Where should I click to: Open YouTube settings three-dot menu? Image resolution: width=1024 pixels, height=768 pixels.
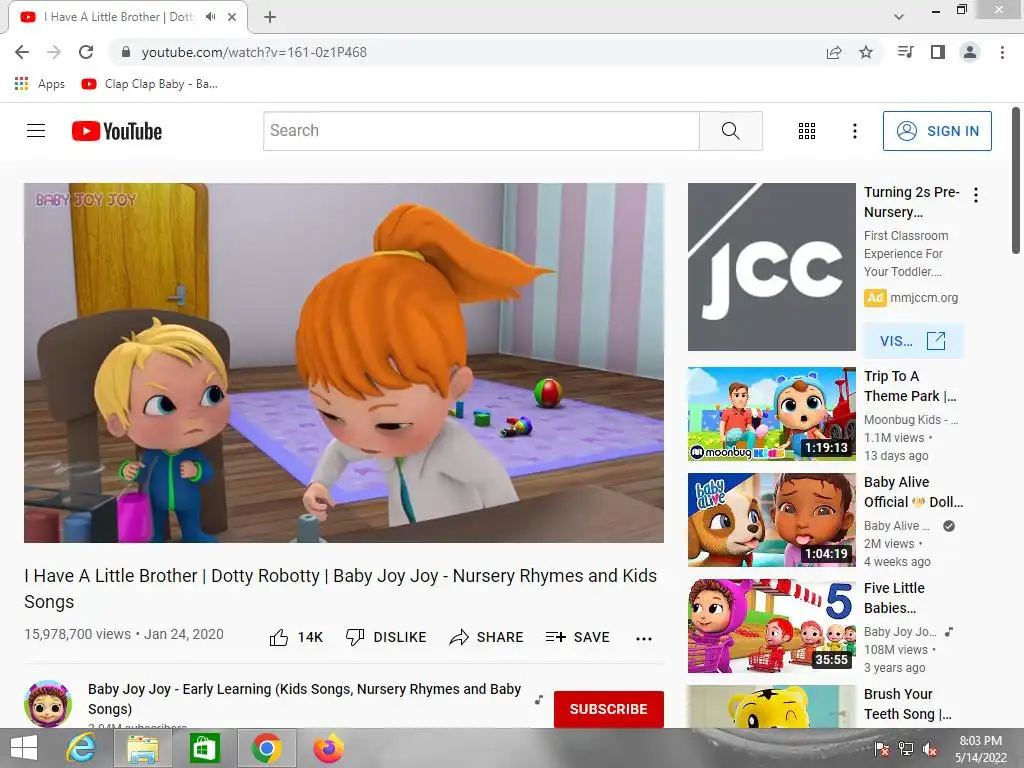click(x=854, y=131)
